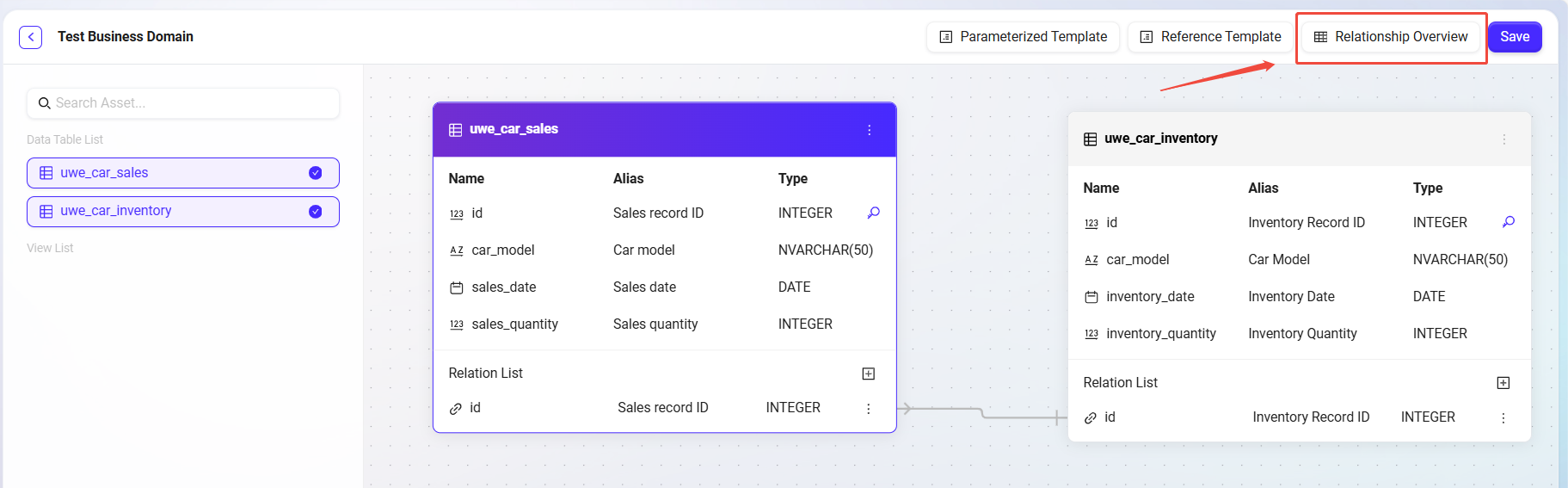Click the back arrow next to Test Business Domain
This screenshot has height=488, width=1568.
[30, 37]
